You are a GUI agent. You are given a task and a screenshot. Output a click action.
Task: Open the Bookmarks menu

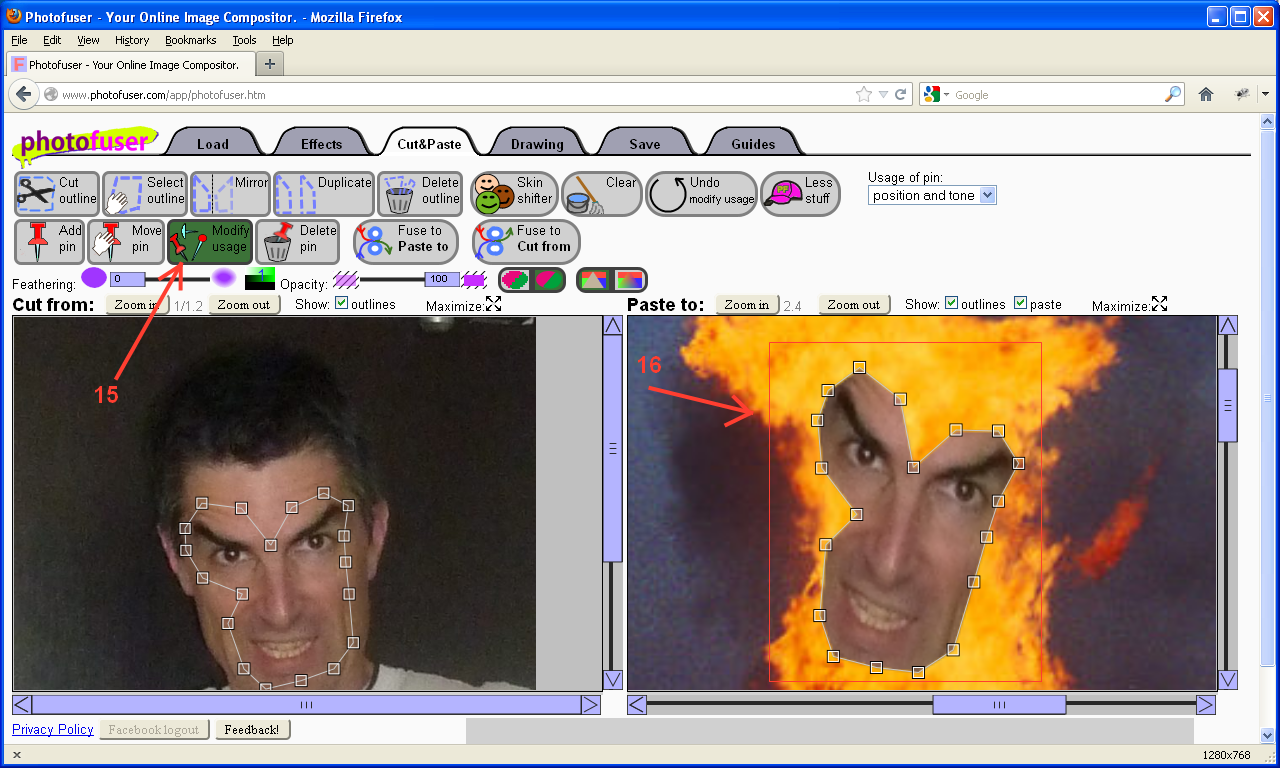(191, 40)
